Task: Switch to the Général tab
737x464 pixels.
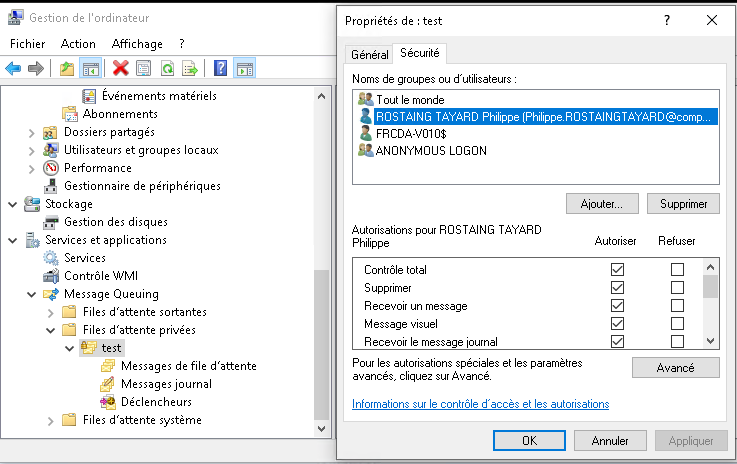Action: point(369,54)
